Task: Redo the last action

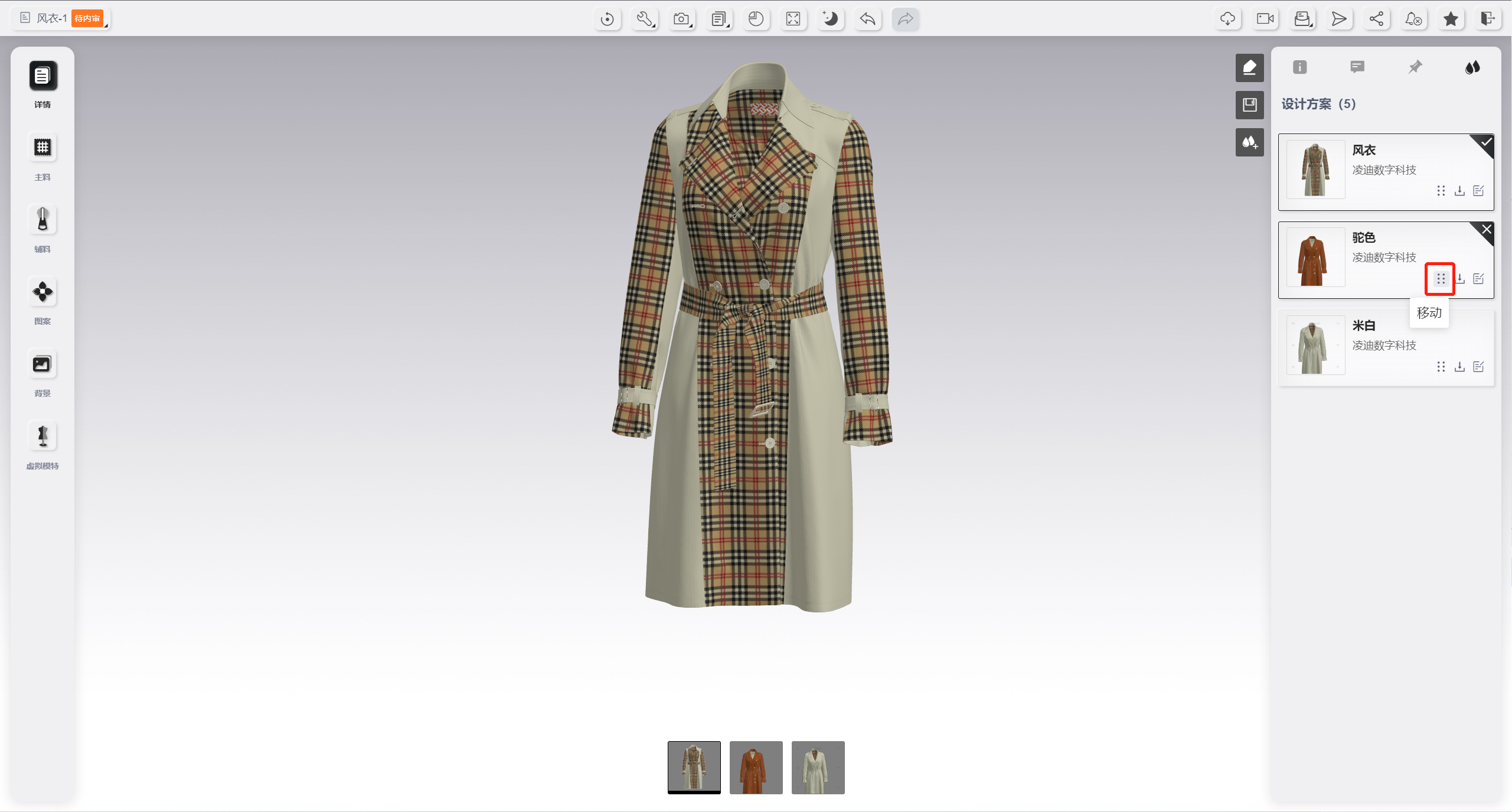Action: 905,19
